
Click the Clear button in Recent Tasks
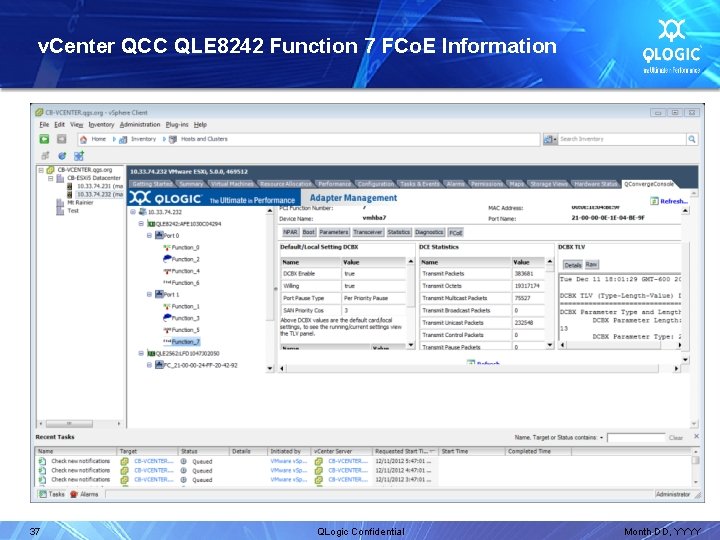pos(675,438)
